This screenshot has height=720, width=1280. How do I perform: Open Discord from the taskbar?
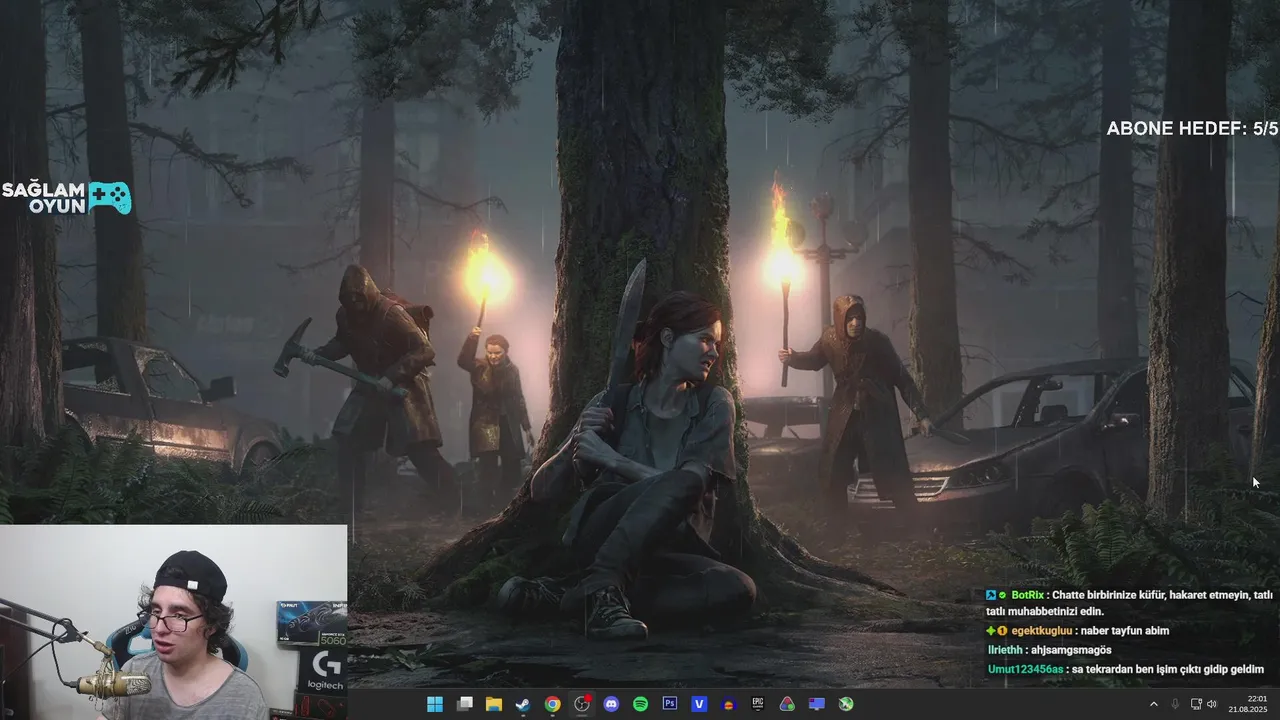tap(611, 704)
